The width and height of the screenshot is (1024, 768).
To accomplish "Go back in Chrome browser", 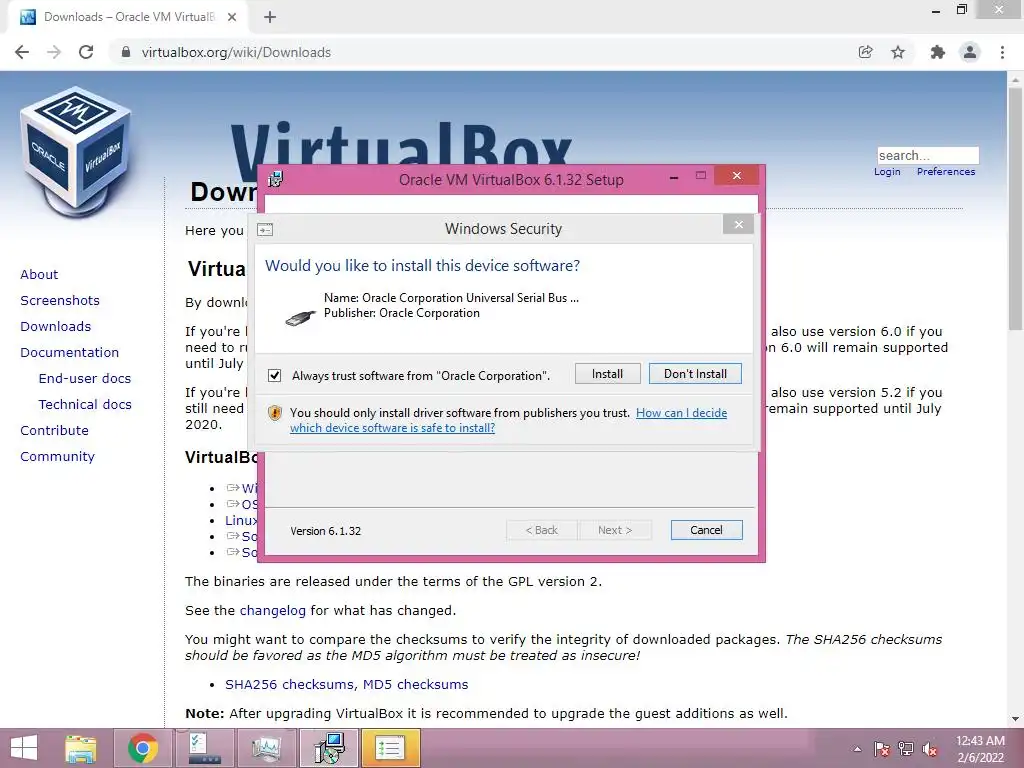I will coord(22,52).
